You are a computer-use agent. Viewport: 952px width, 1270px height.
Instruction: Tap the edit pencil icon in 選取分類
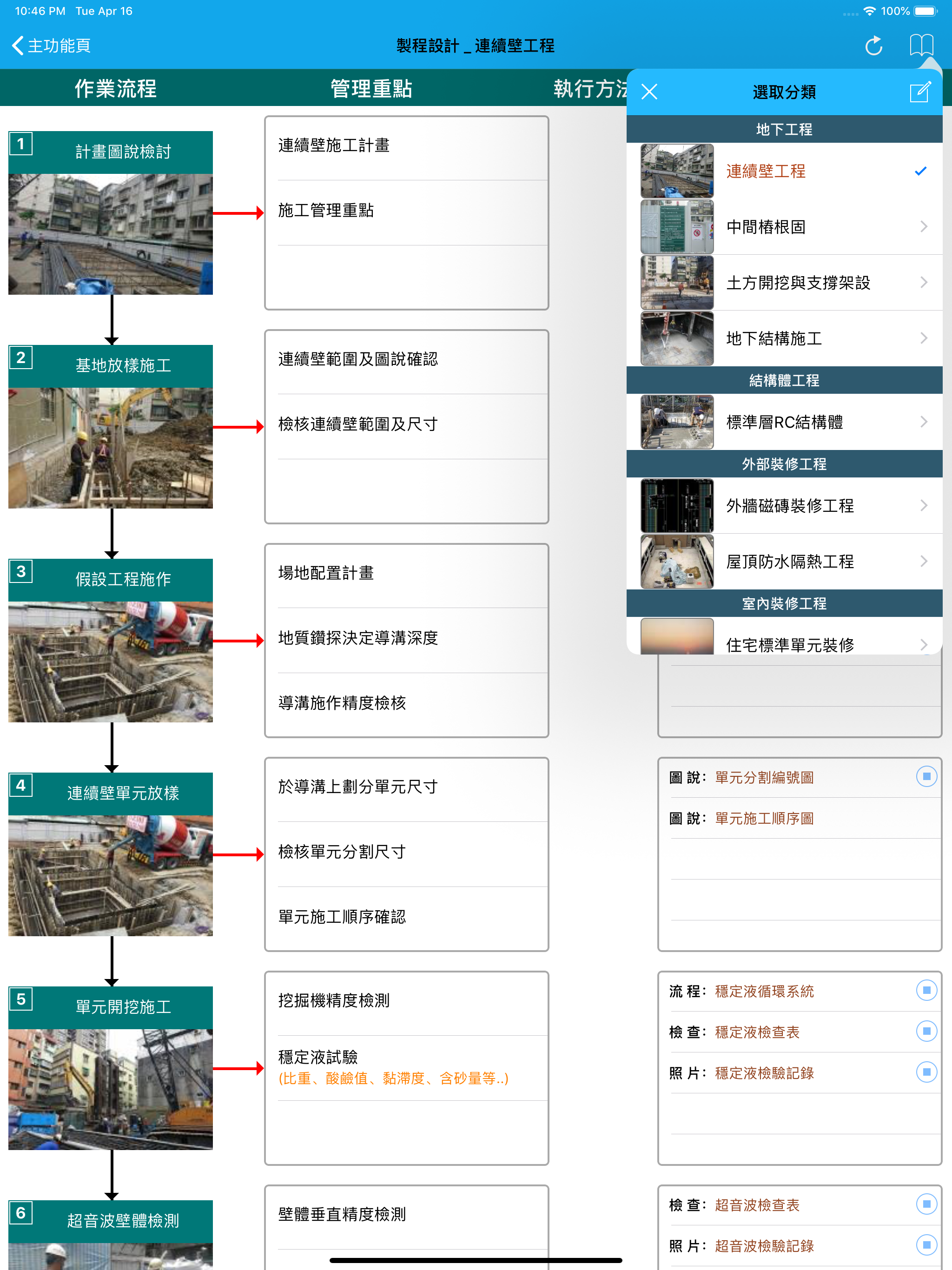(x=920, y=91)
